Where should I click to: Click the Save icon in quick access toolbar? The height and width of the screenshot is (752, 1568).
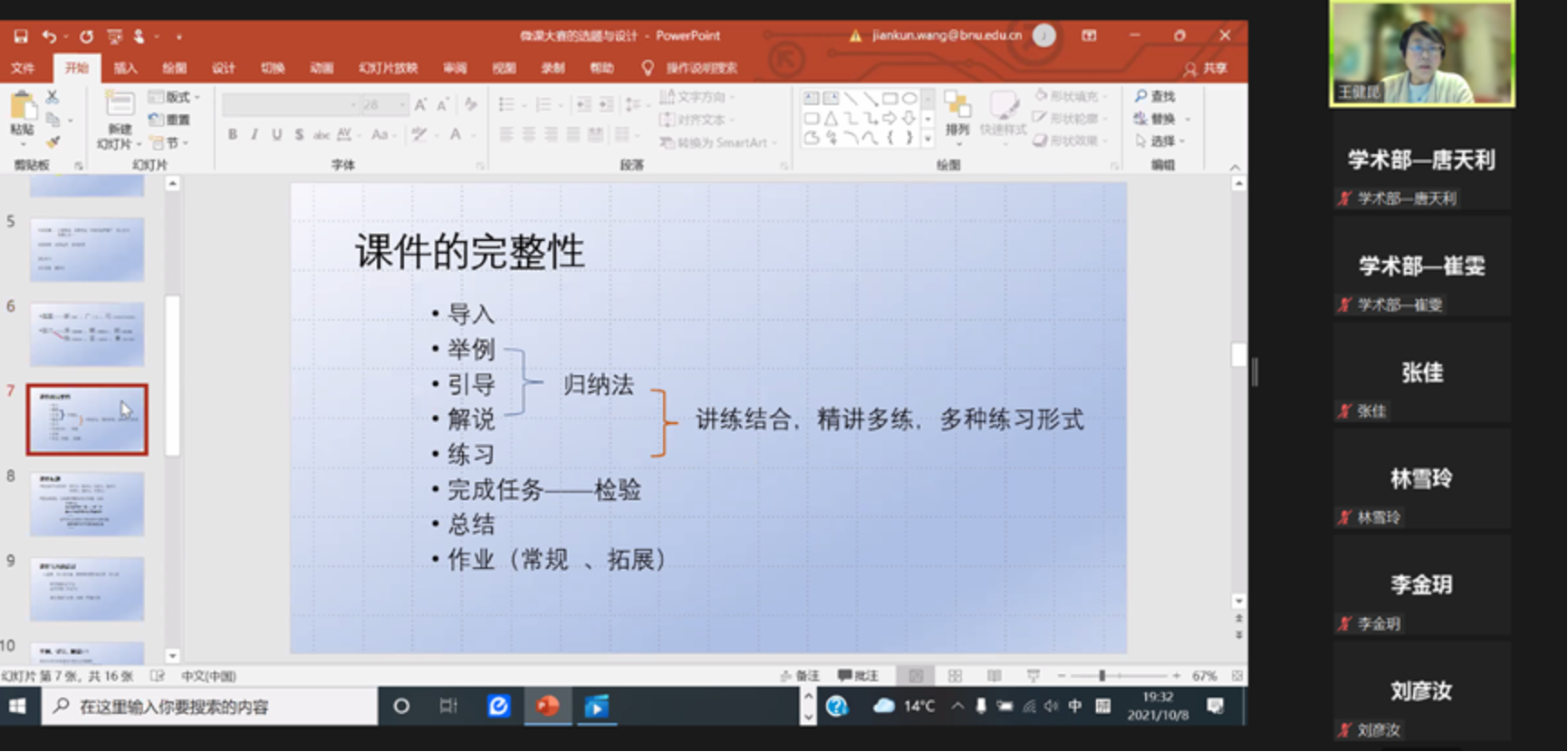(21, 36)
